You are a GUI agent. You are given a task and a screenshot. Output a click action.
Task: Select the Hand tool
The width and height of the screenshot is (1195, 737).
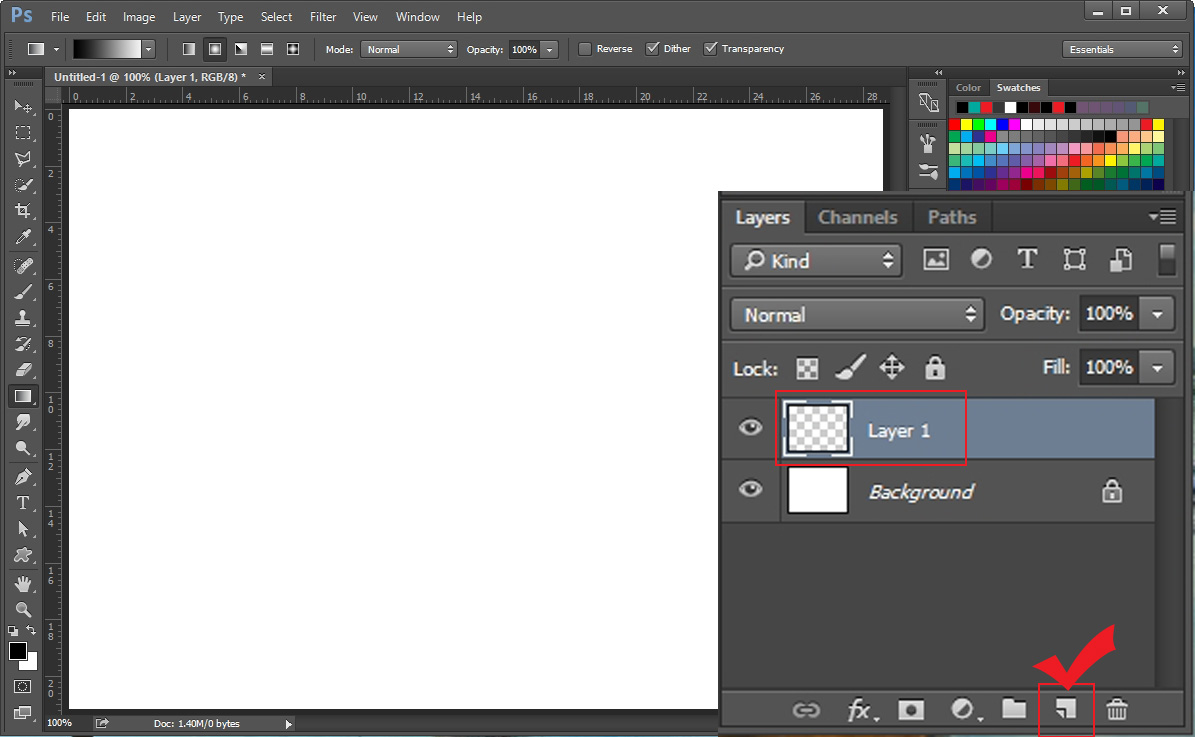tap(23, 584)
